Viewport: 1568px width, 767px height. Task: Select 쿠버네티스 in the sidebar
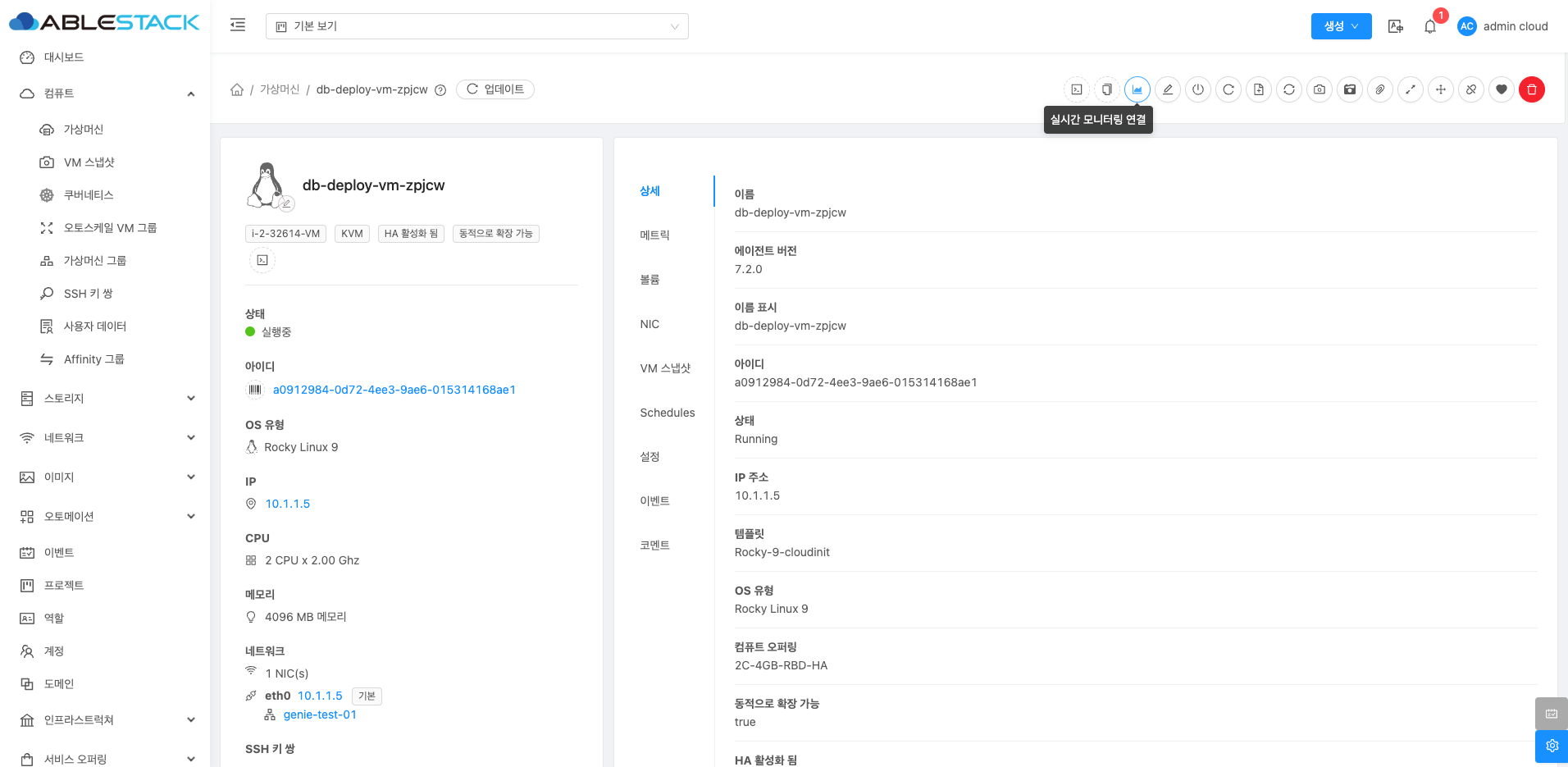click(89, 195)
